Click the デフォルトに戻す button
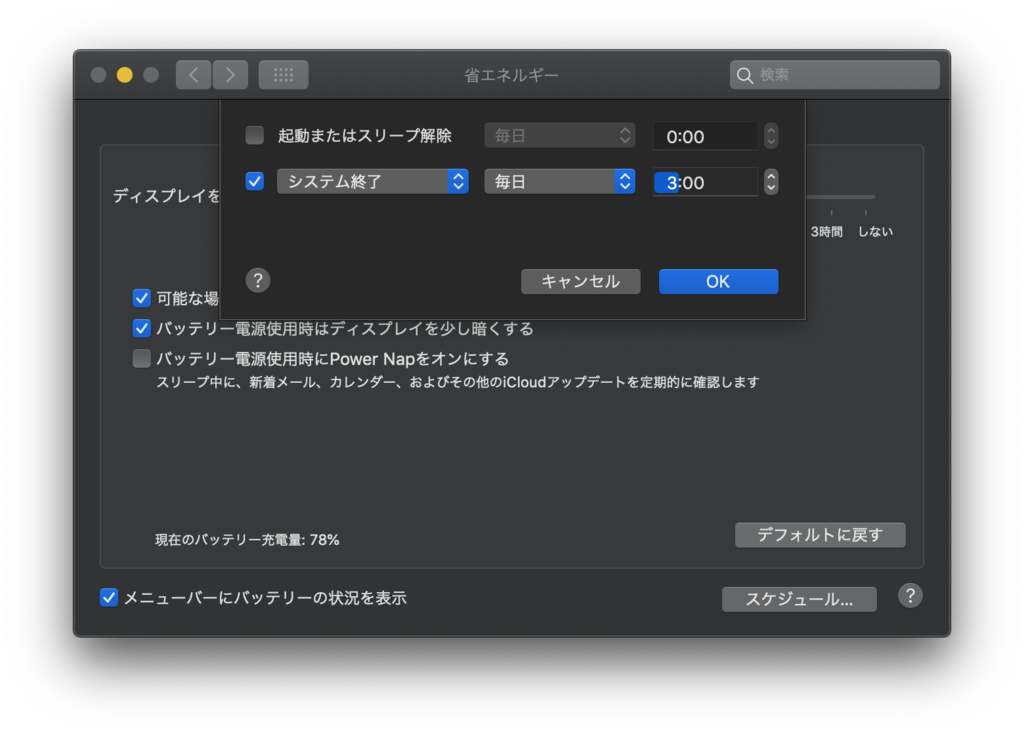 coord(820,534)
